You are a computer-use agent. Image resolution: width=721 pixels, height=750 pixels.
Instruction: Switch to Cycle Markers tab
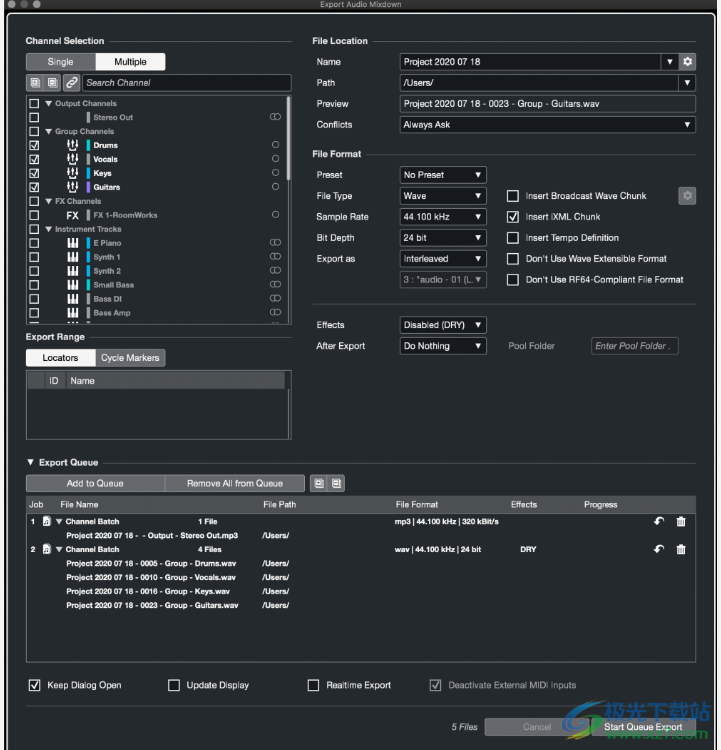(130, 358)
